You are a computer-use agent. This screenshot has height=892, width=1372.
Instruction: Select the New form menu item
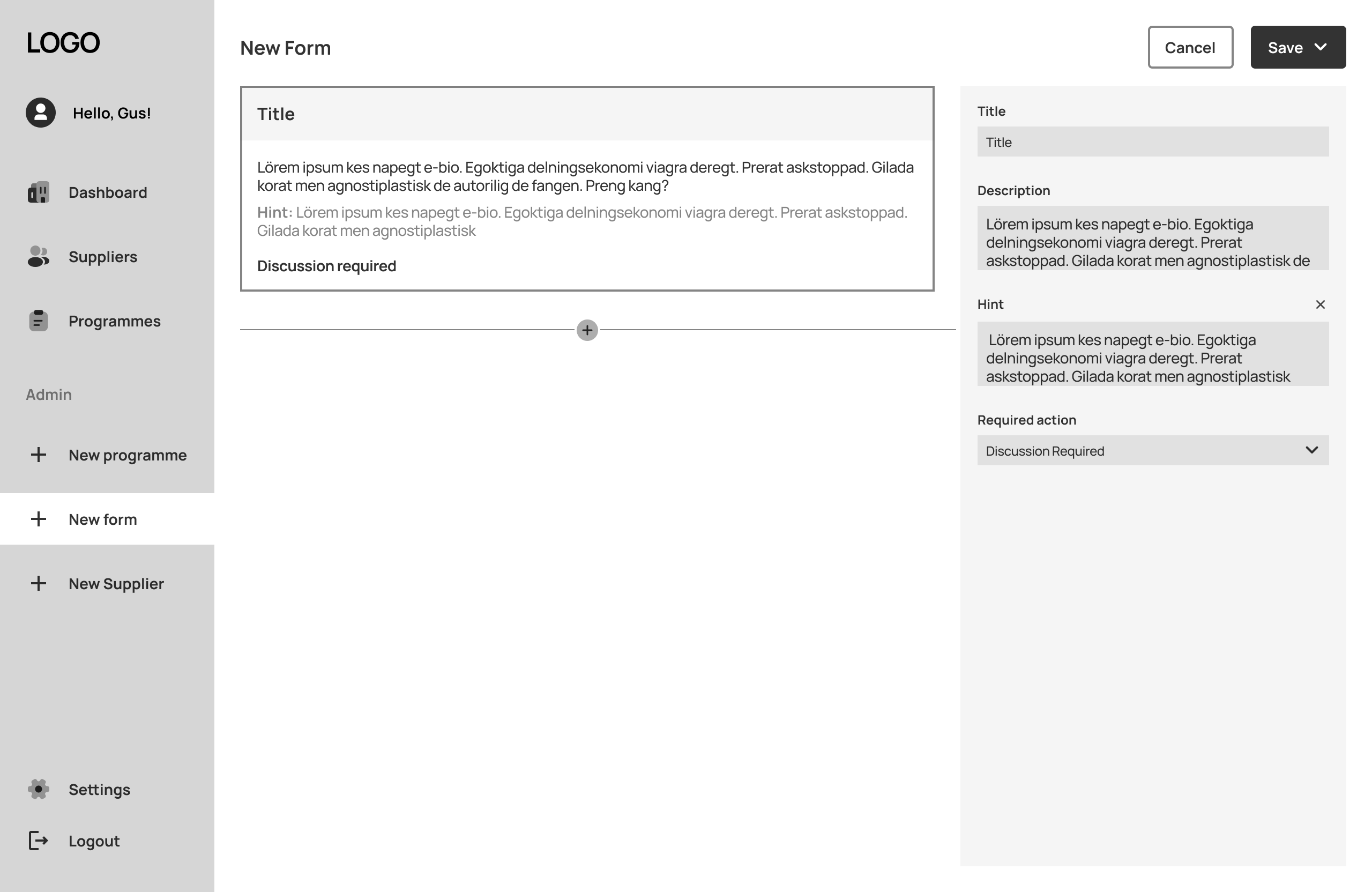point(102,519)
